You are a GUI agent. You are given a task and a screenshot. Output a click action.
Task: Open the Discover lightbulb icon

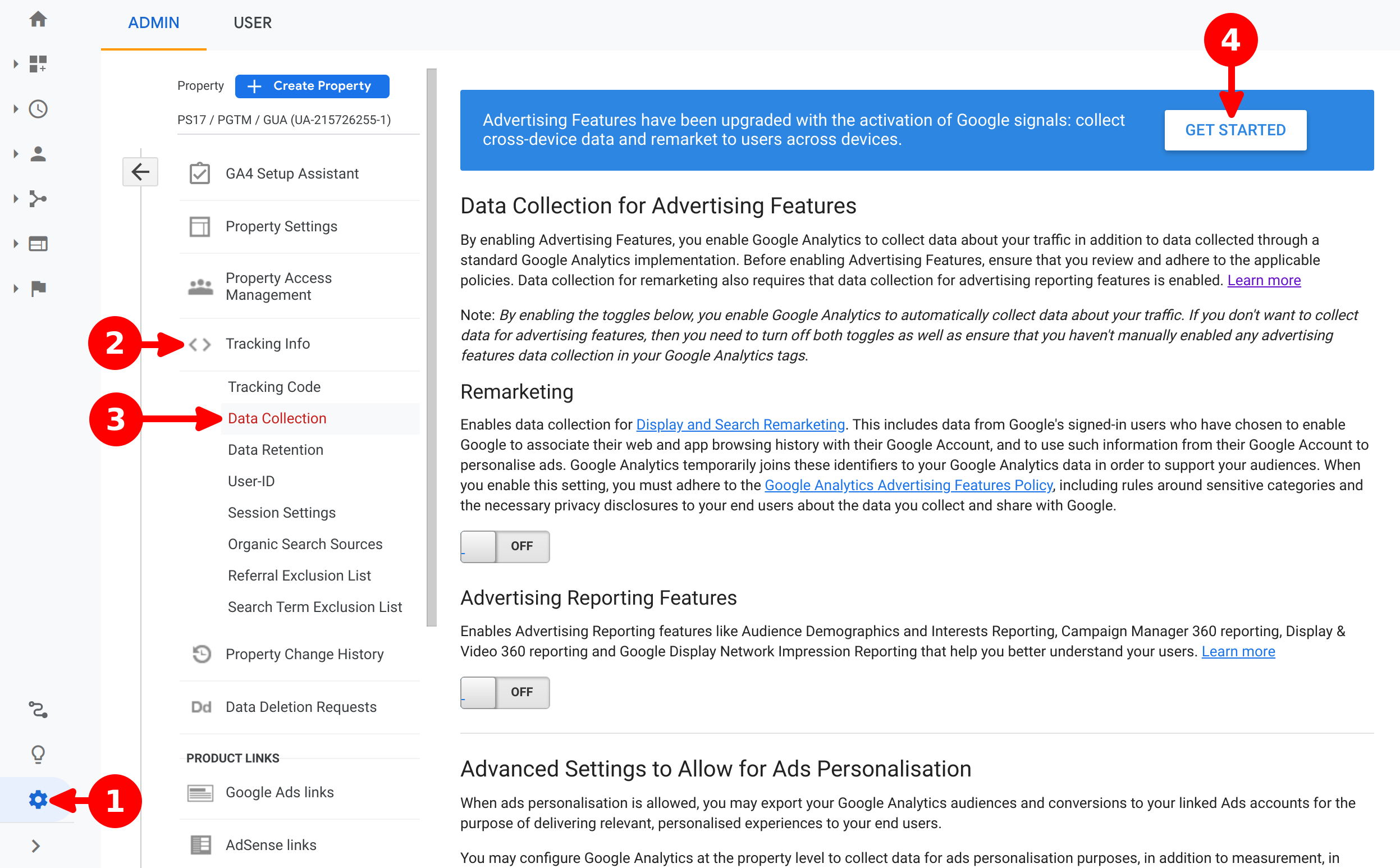click(x=38, y=755)
